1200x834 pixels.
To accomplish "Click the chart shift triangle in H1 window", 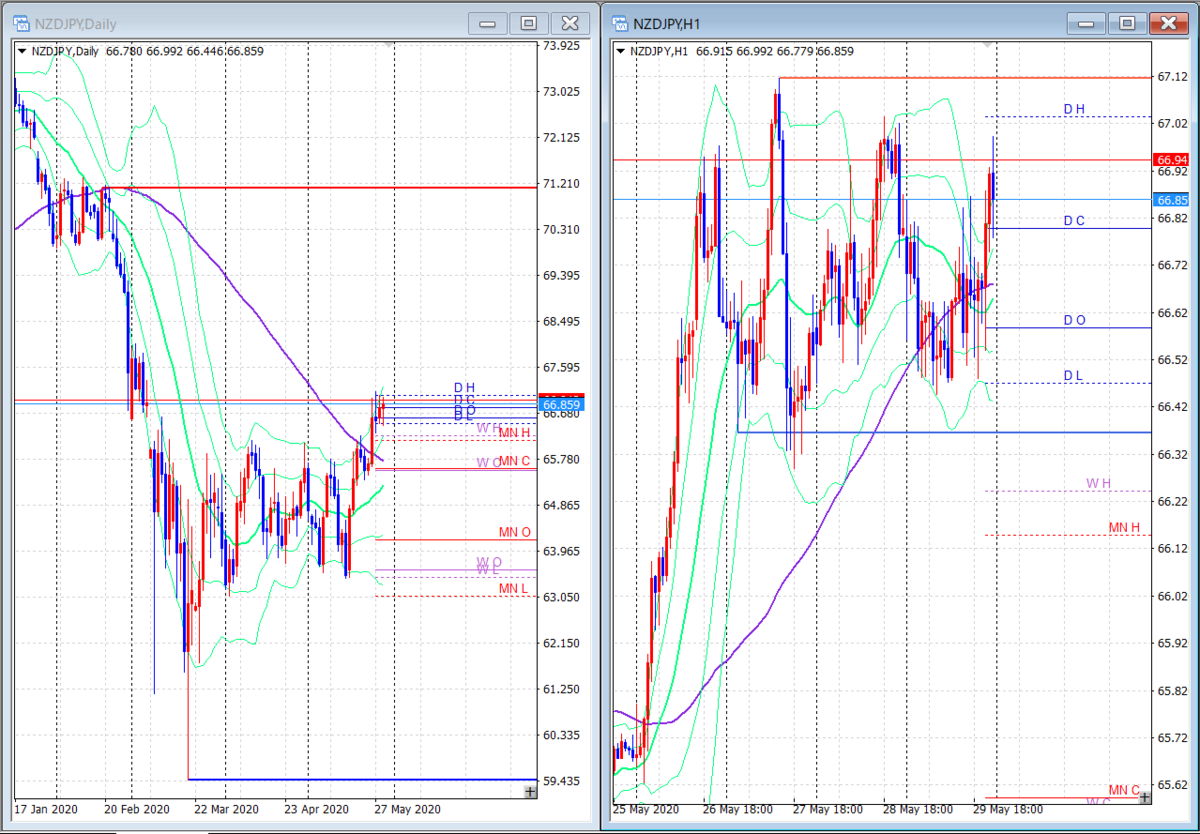I will (989, 45).
